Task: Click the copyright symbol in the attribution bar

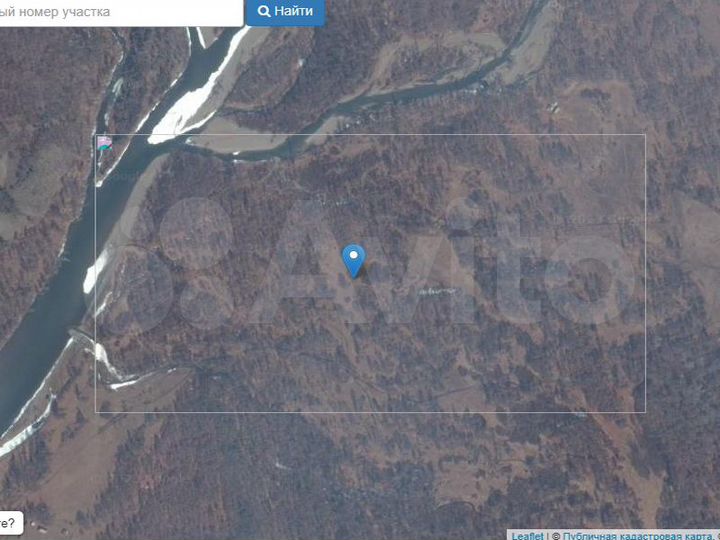Action: [556, 536]
